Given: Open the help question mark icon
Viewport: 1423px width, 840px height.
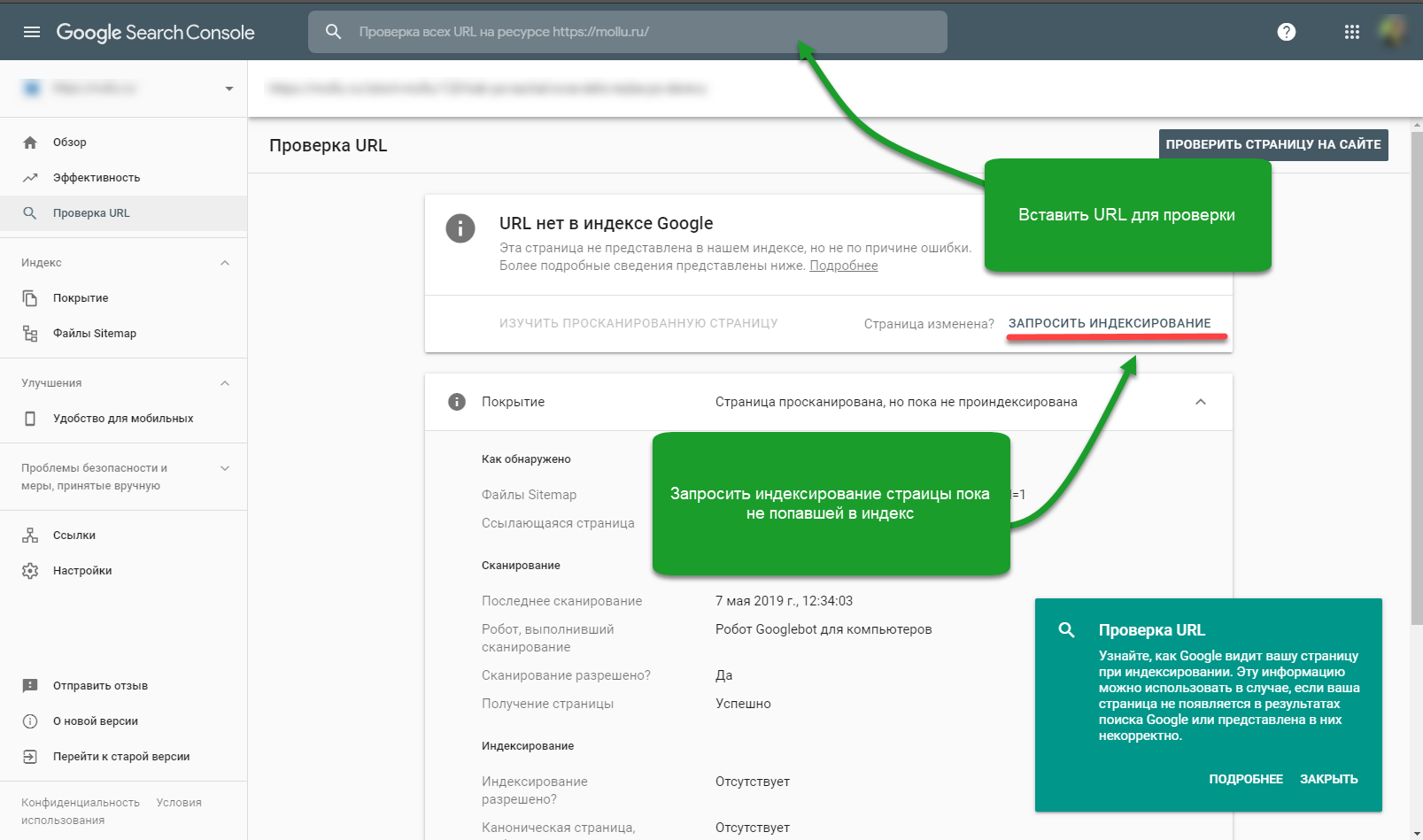Looking at the screenshot, I should [x=1287, y=32].
